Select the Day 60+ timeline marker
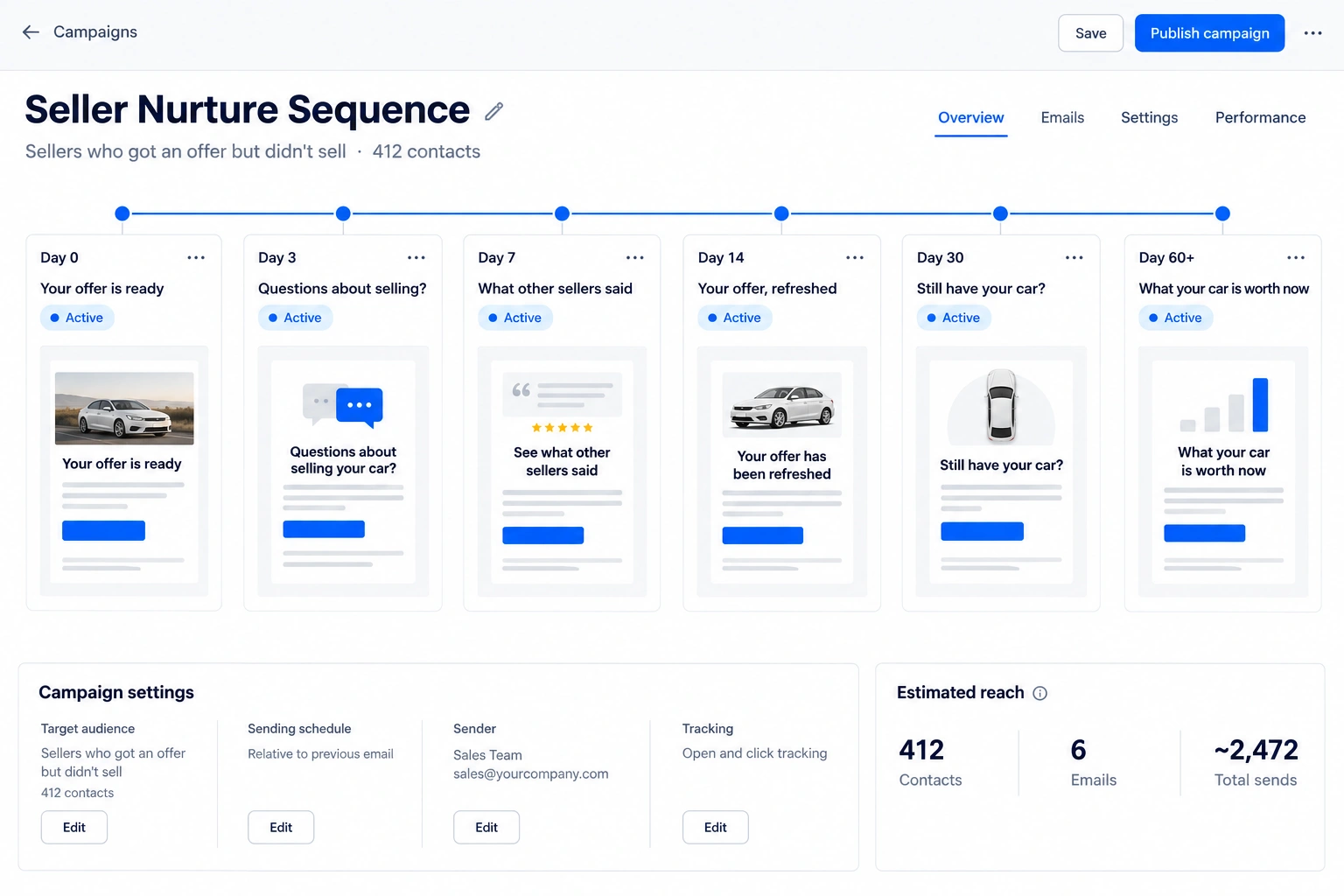 [x=1222, y=213]
